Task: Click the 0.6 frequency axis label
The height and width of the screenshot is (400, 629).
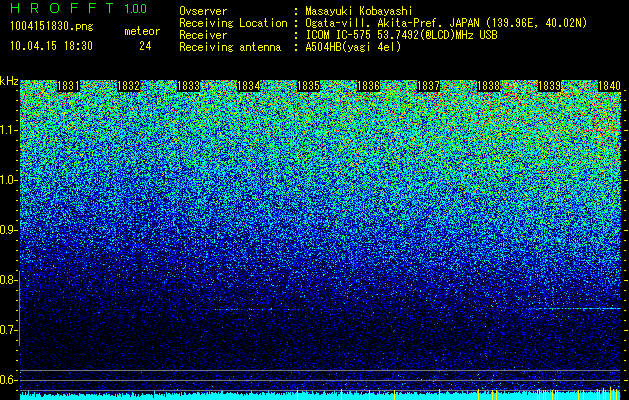Action: [8, 380]
